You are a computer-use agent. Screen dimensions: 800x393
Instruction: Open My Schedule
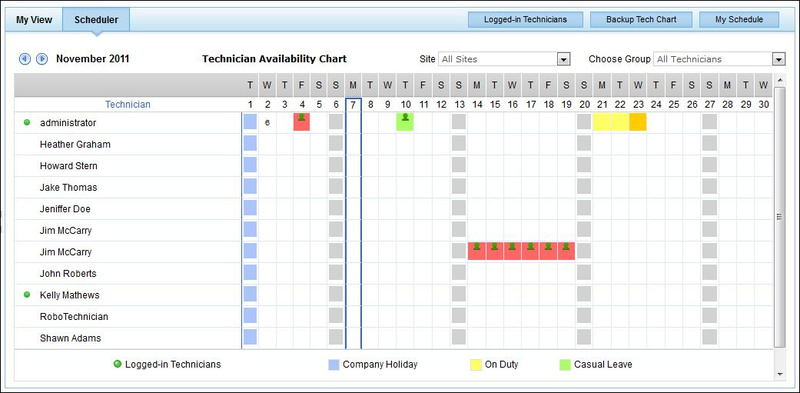(739, 19)
